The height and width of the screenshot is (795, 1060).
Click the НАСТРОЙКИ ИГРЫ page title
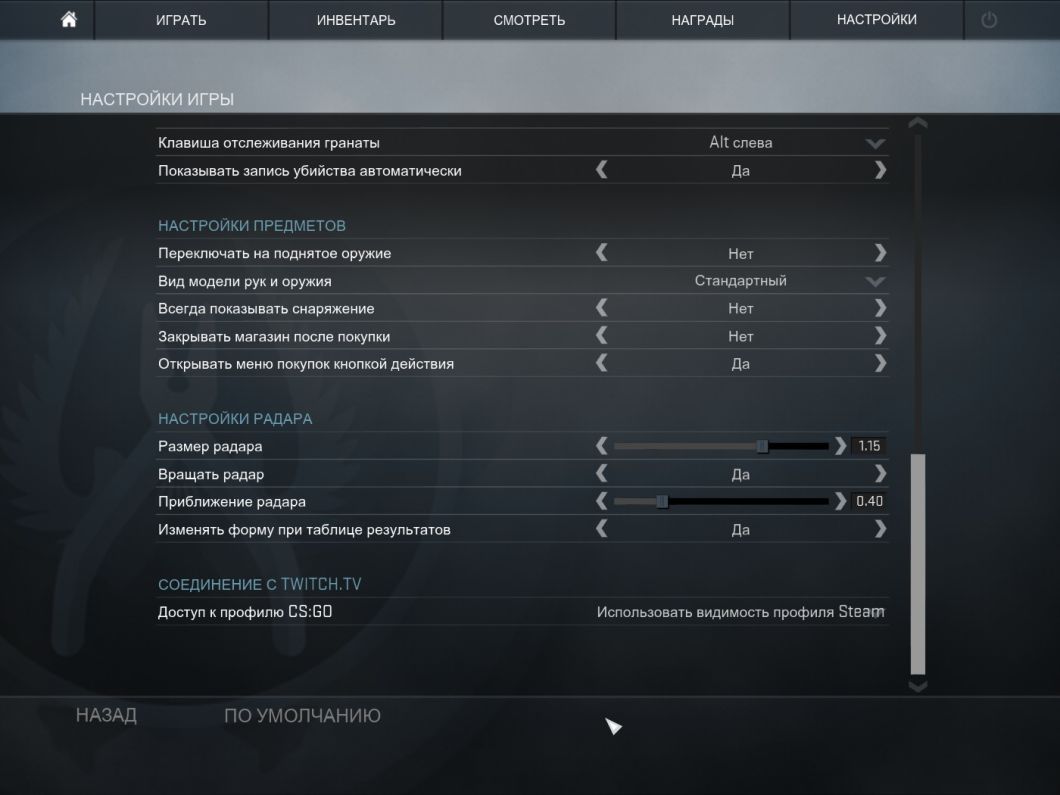pyautogui.click(x=157, y=99)
